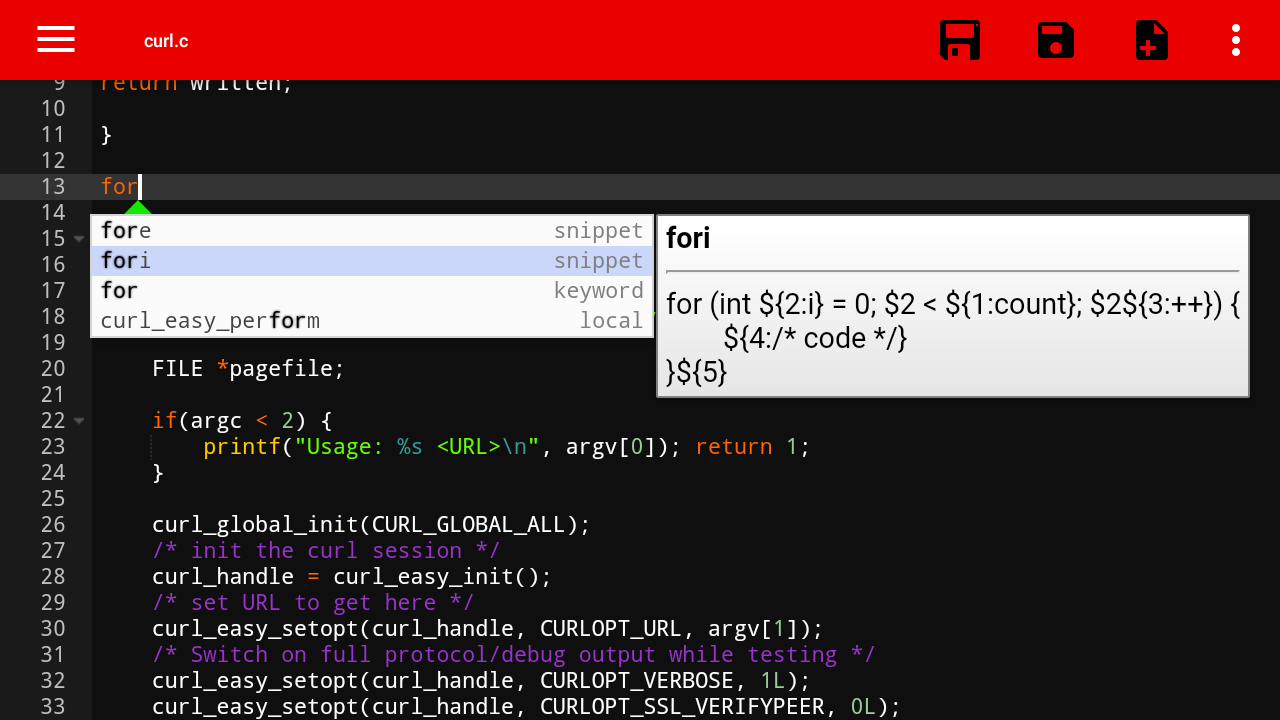Open the navigation drawer menu
Image resolution: width=1280 pixels, height=720 pixels.
55,39
